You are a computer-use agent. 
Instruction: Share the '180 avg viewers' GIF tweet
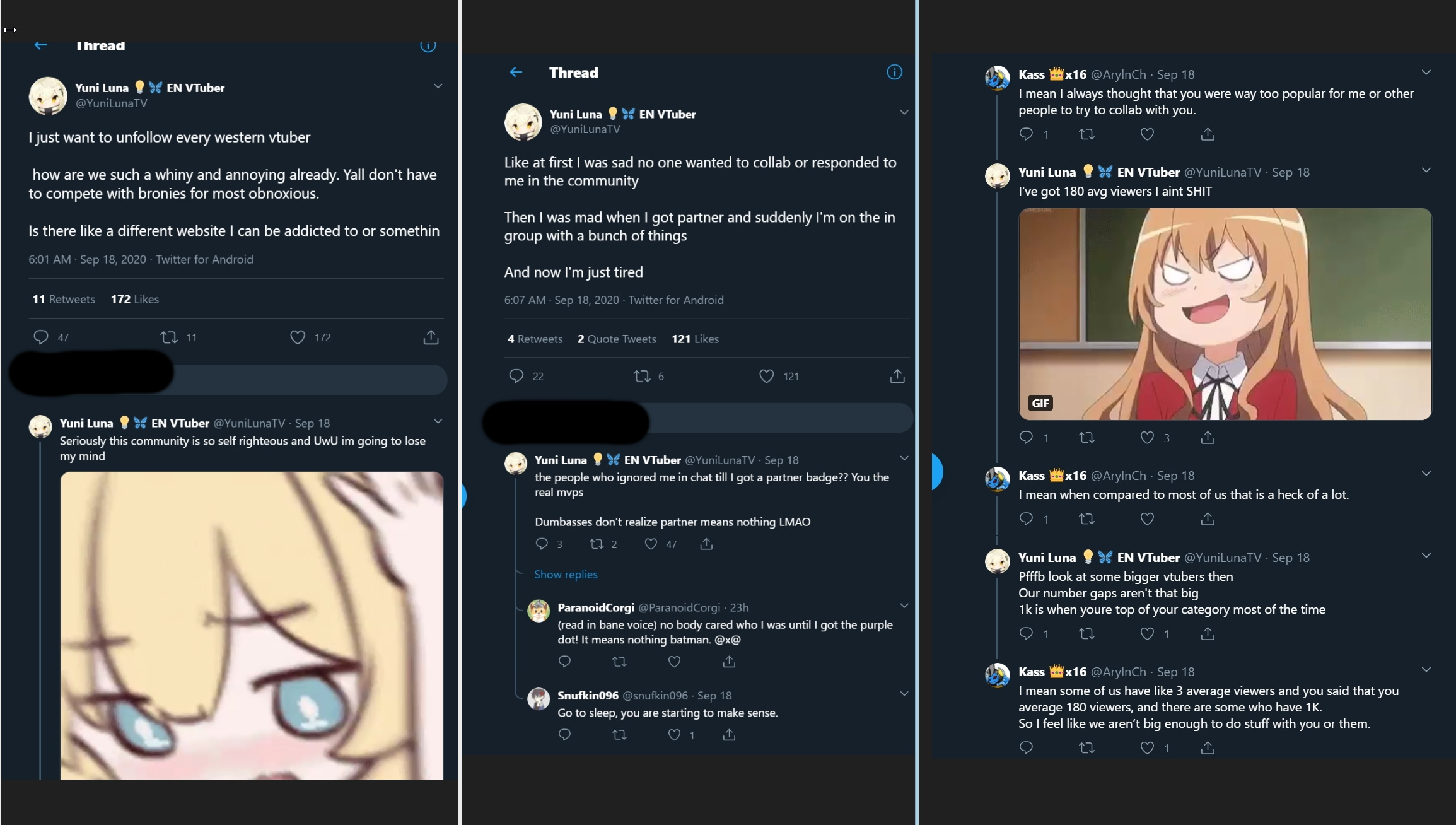[1208, 438]
